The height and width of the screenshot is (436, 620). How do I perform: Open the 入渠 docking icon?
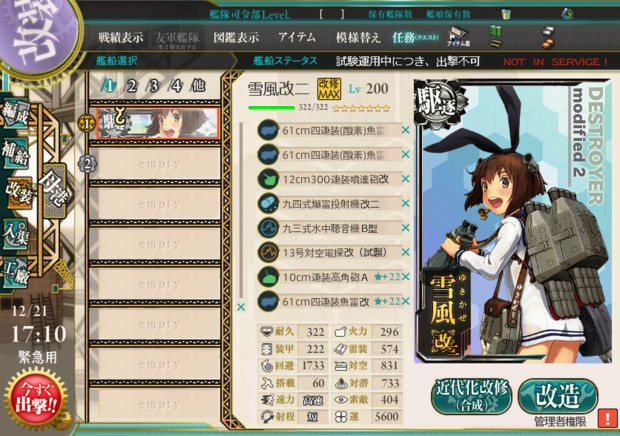pos(16,234)
